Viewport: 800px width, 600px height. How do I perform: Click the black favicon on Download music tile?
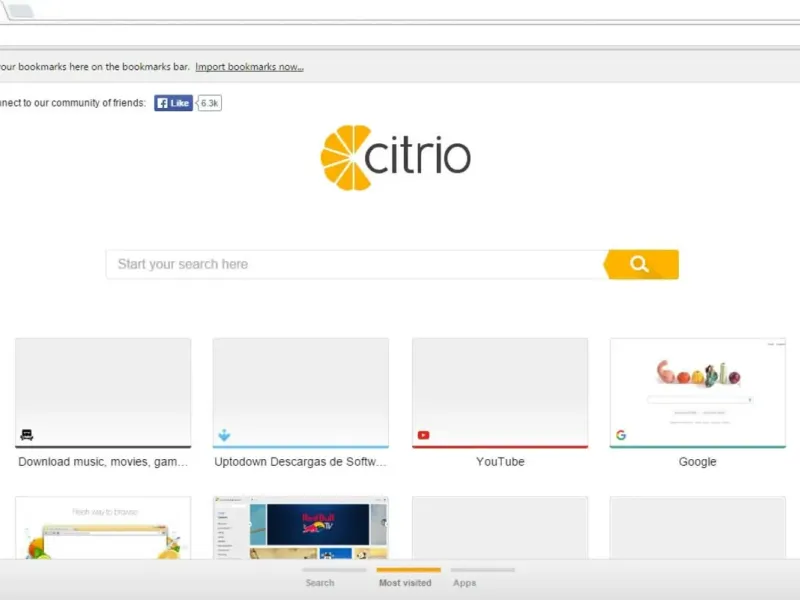coord(27,435)
